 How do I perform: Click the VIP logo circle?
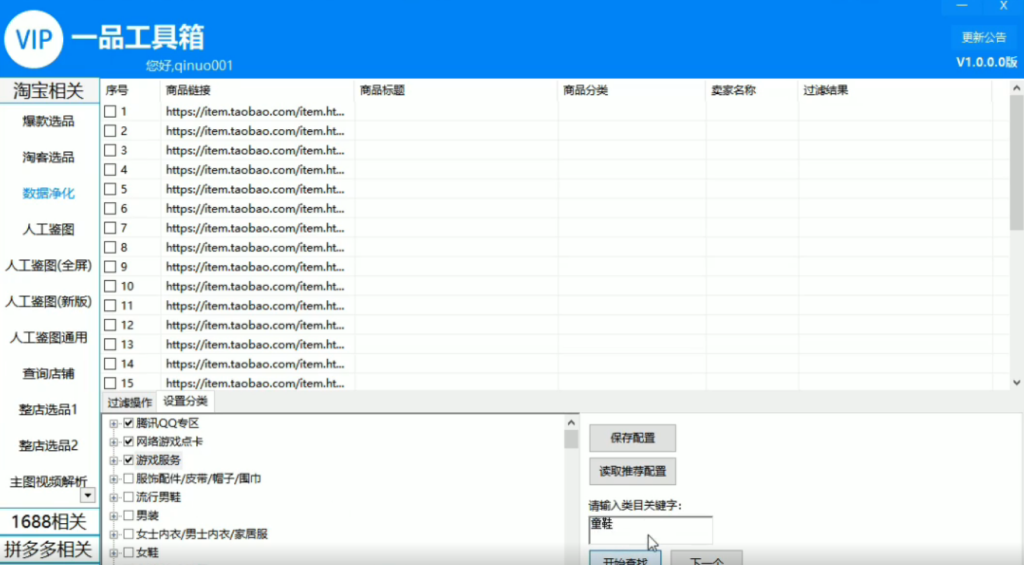point(34,39)
